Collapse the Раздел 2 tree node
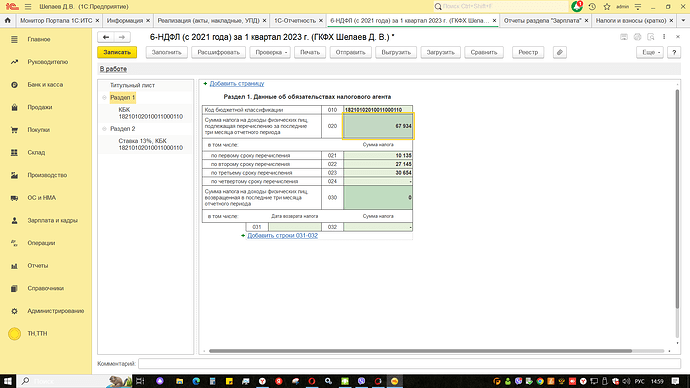 [104, 129]
